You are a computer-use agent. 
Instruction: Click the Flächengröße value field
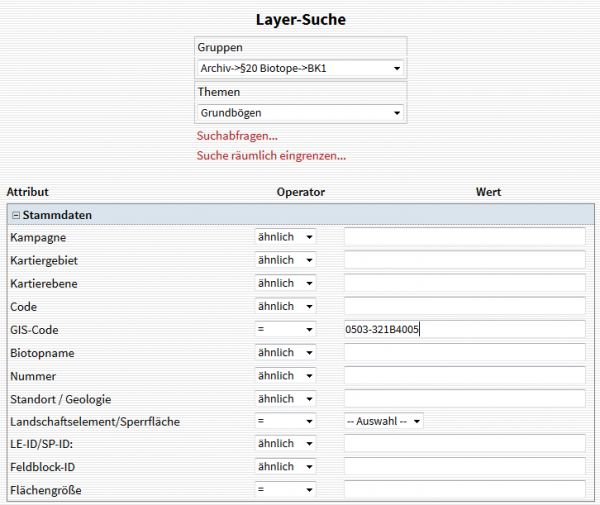[x=464, y=490]
